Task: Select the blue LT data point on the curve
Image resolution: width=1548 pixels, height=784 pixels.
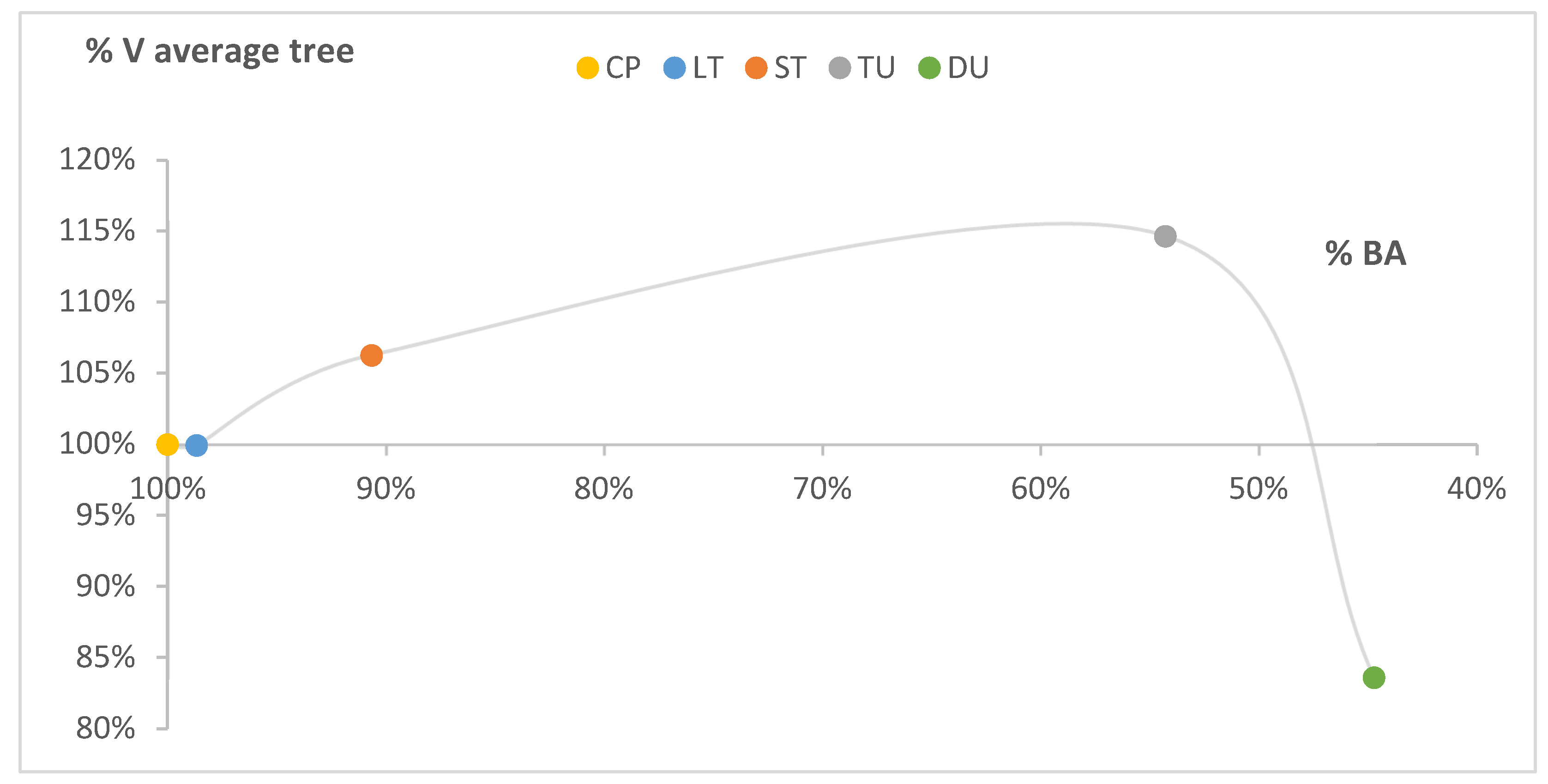Action: [x=197, y=445]
